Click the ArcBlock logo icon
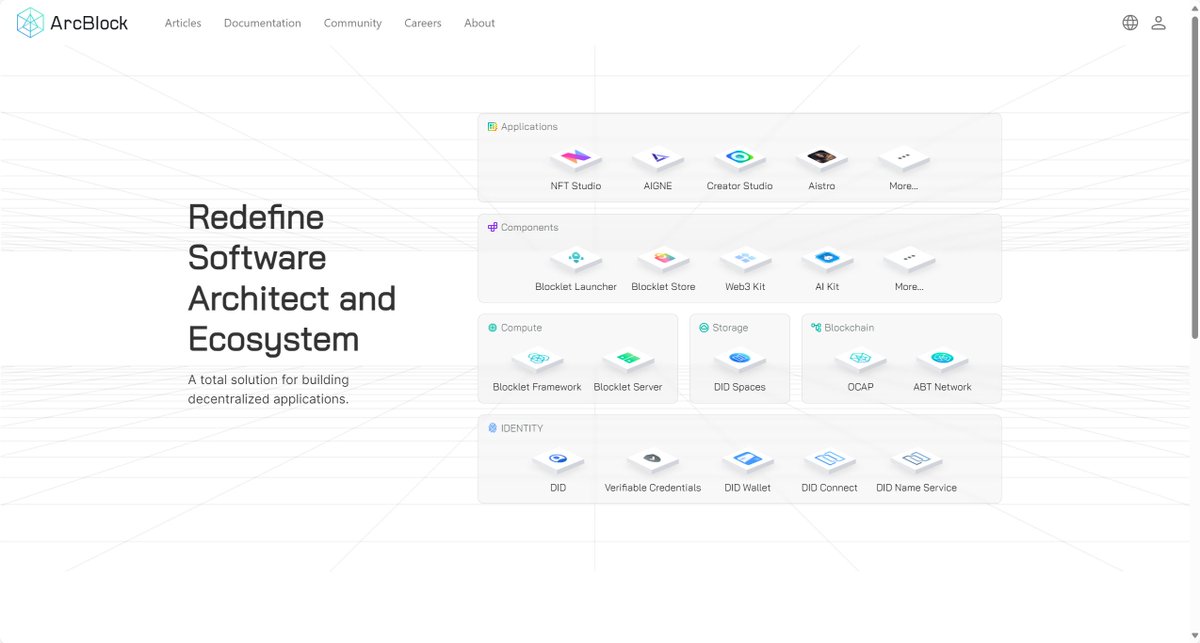The width and height of the screenshot is (1200, 643). coord(31,23)
